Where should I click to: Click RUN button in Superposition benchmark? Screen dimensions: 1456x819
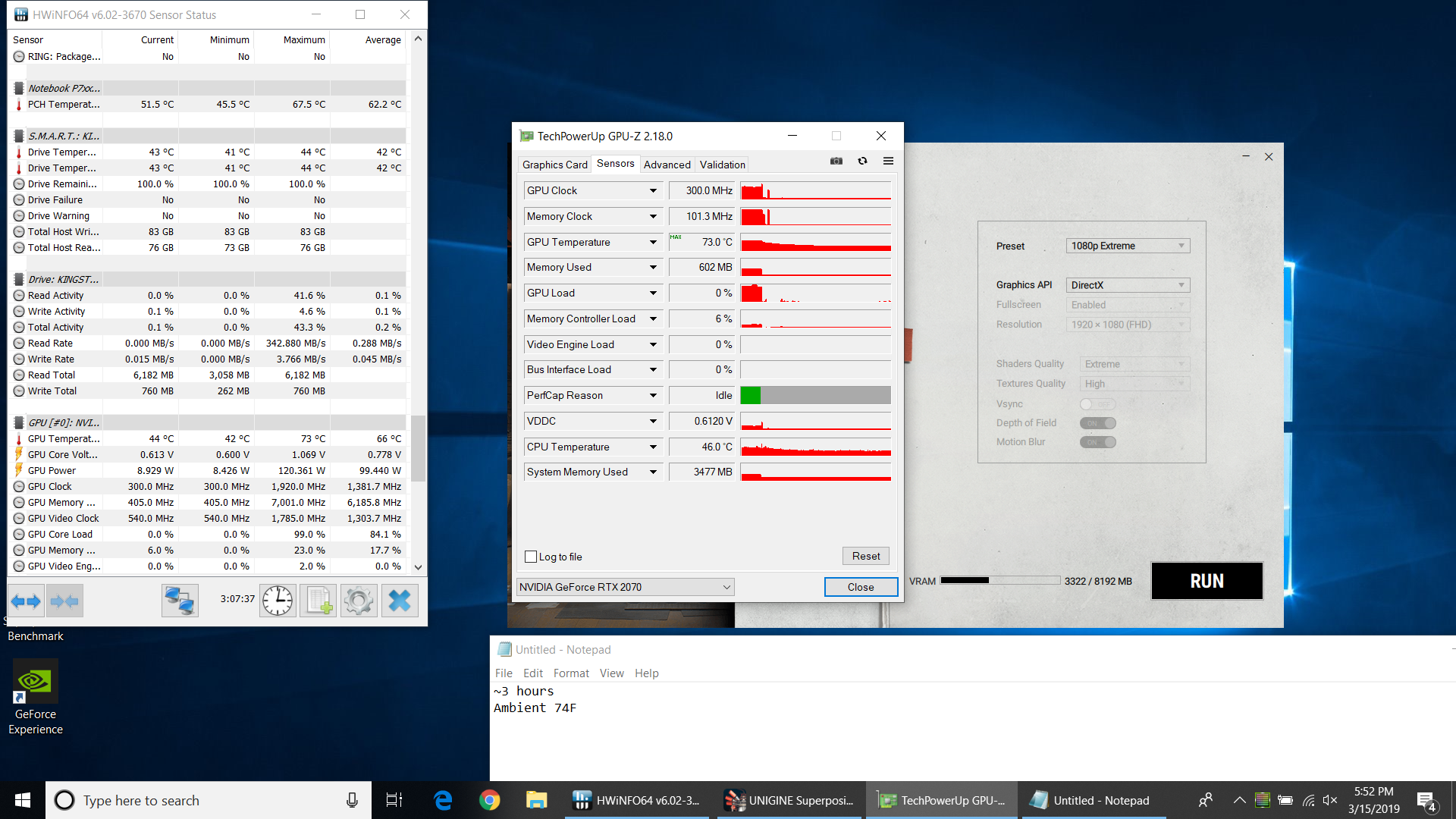click(x=1207, y=581)
